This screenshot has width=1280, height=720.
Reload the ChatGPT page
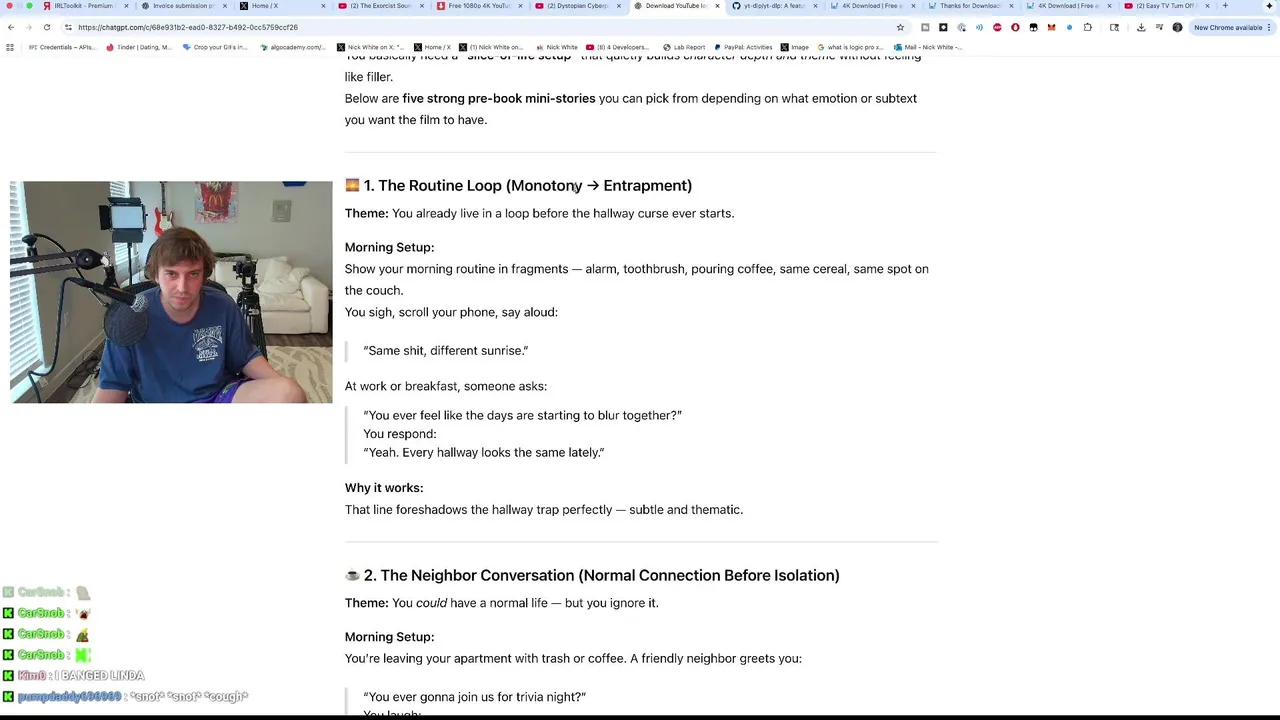[x=46, y=27]
